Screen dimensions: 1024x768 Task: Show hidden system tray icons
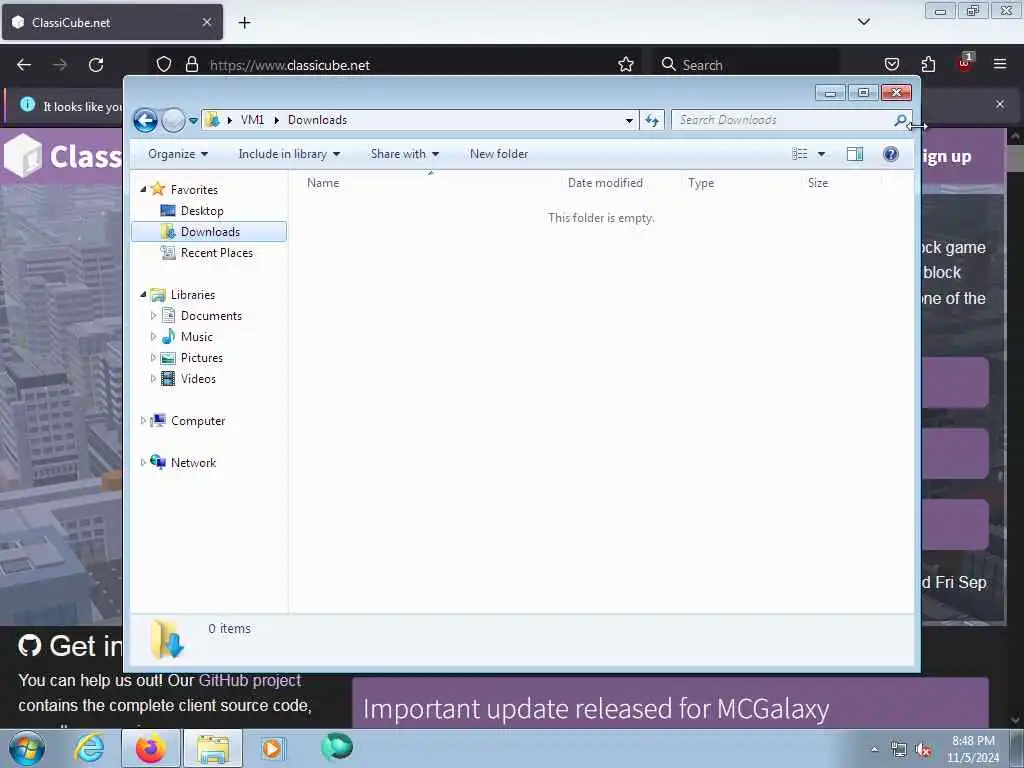click(874, 749)
